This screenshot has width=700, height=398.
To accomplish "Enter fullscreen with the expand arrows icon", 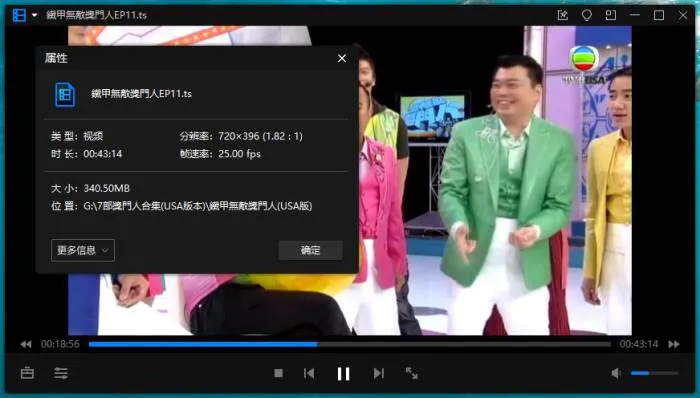I will pos(412,373).
